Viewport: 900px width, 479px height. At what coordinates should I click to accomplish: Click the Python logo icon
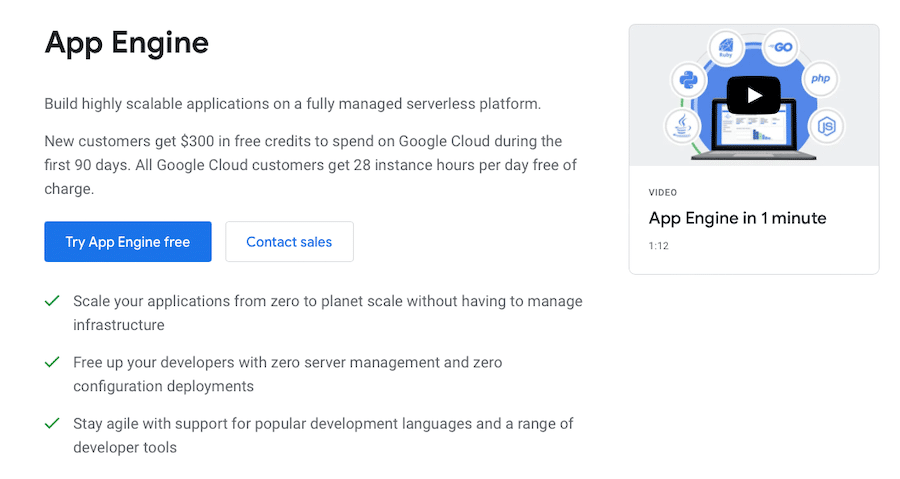click(686, 79)
